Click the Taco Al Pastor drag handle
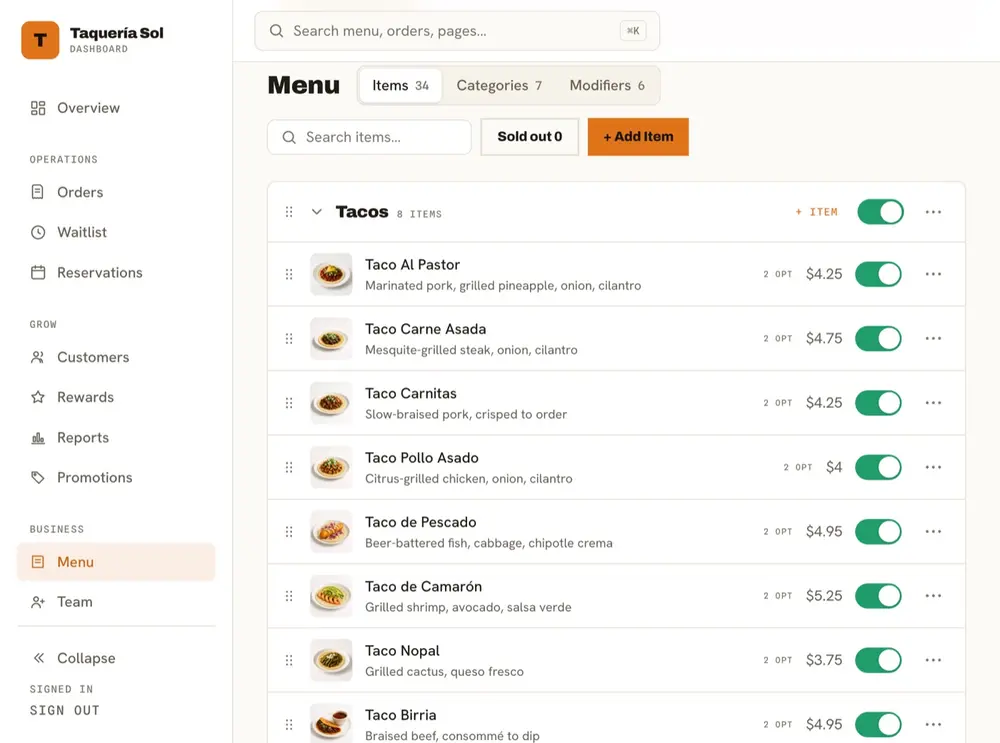 [x=289, y=274]
